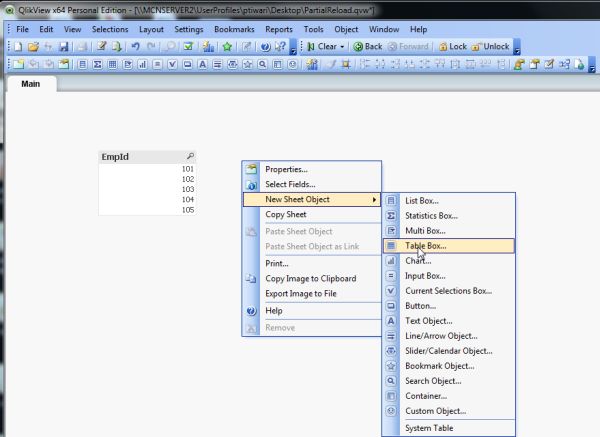Choose Table Box... from the submenu
The height and width of the screenshot is (437, 600).
[x=449, y=246]
